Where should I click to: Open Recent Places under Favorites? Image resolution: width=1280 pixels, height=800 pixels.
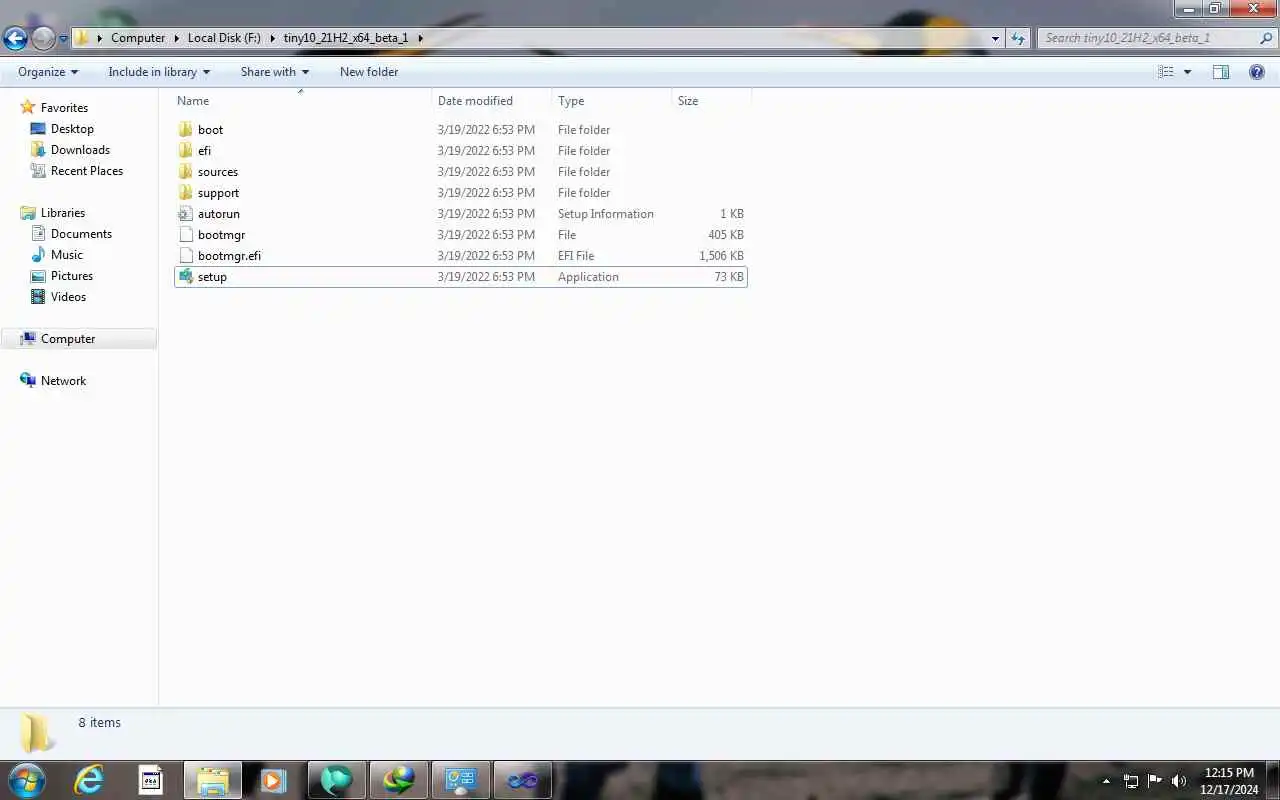point(87,171)
